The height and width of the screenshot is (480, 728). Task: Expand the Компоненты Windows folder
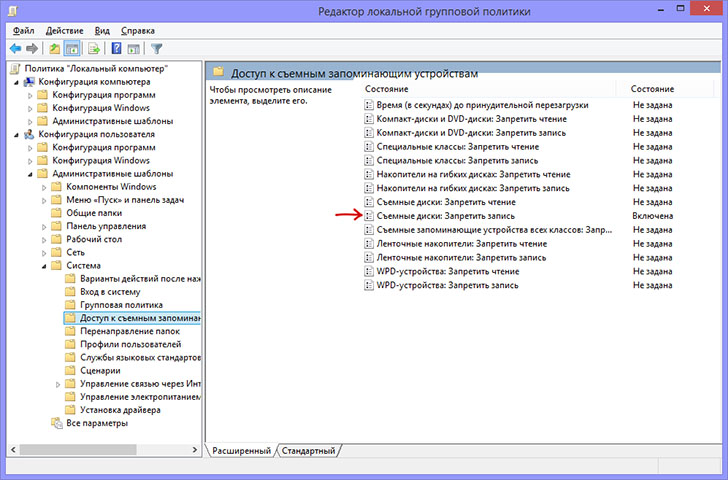point(44,187)
